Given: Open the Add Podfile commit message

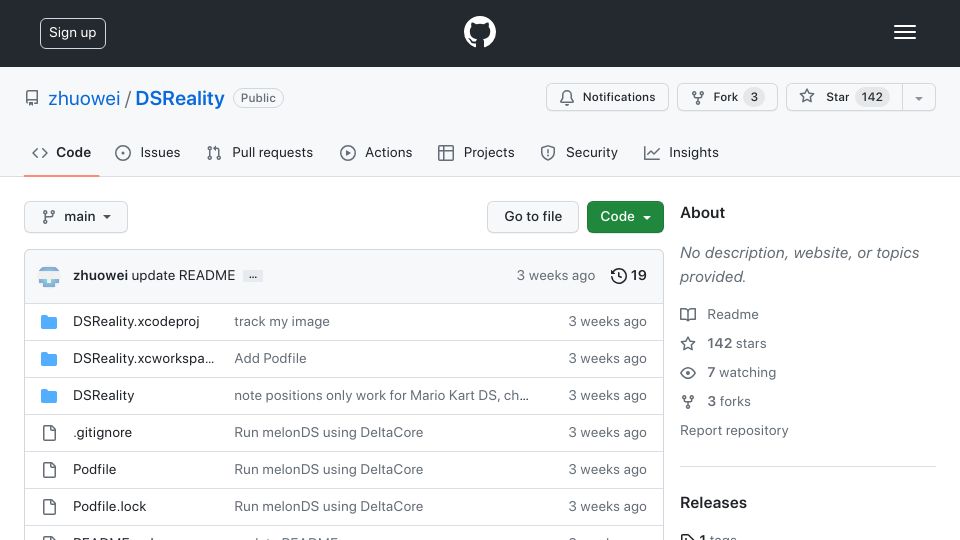Looking at the screenshot, I should click(270, 358).
